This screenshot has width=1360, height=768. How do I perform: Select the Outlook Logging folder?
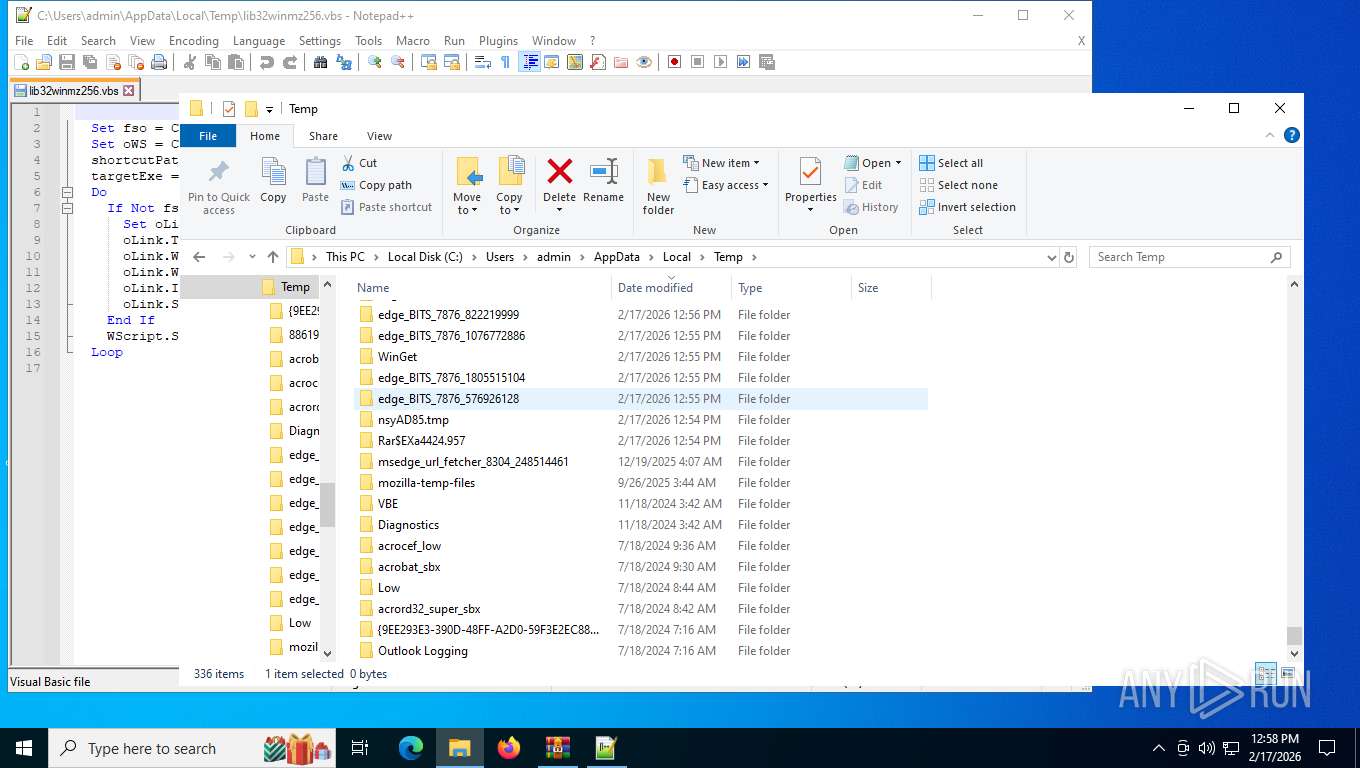[x=642, y=651]
